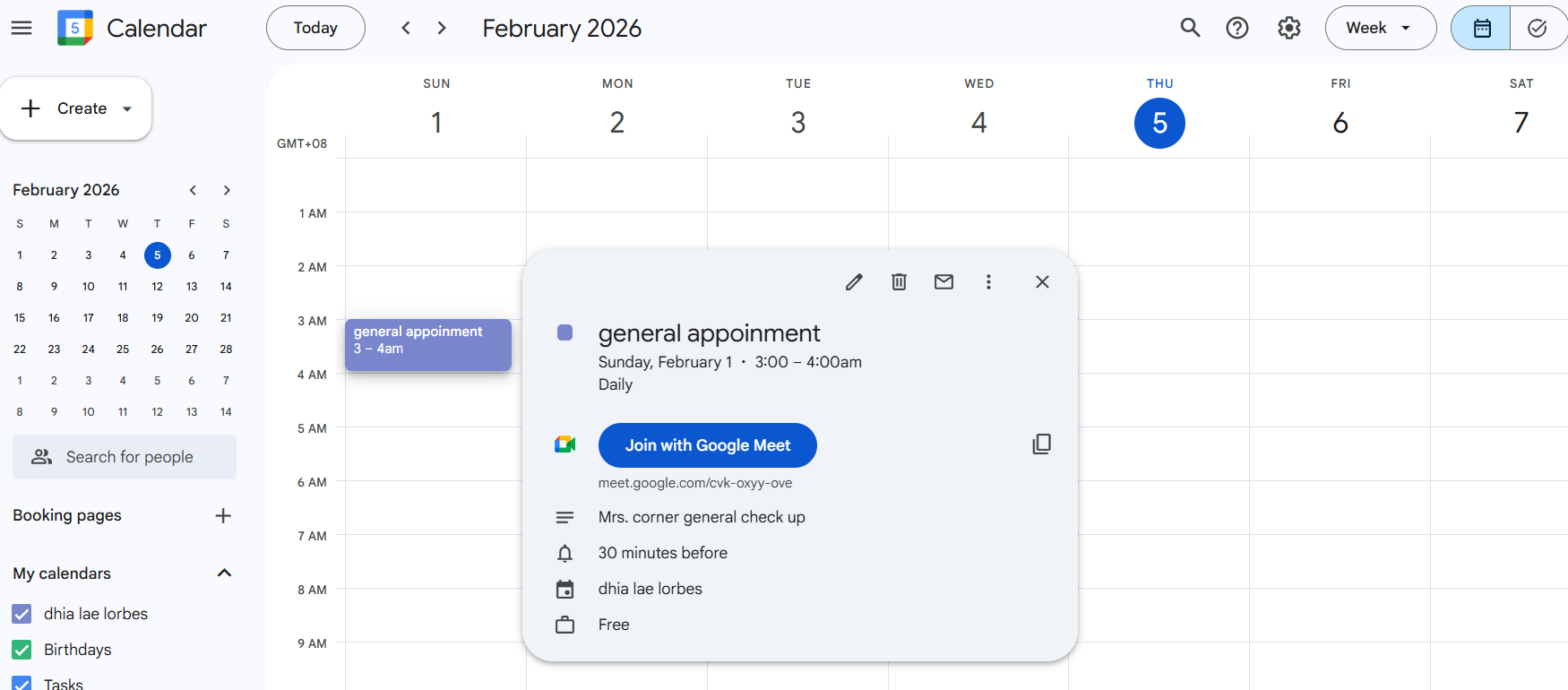Select February 19 in the mini calendar
This screenshot has height=690, width=1568.
pos(157,318)
